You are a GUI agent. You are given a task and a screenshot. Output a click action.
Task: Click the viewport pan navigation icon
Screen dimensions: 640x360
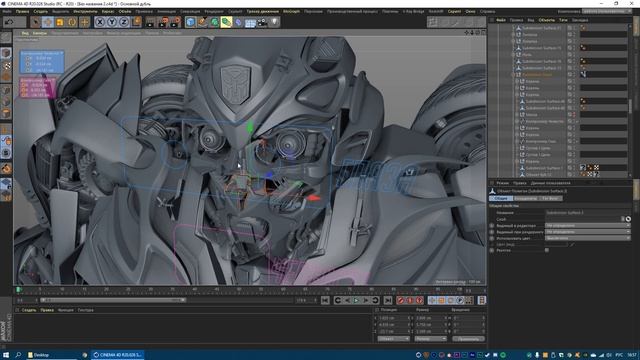tap(467, 33)
